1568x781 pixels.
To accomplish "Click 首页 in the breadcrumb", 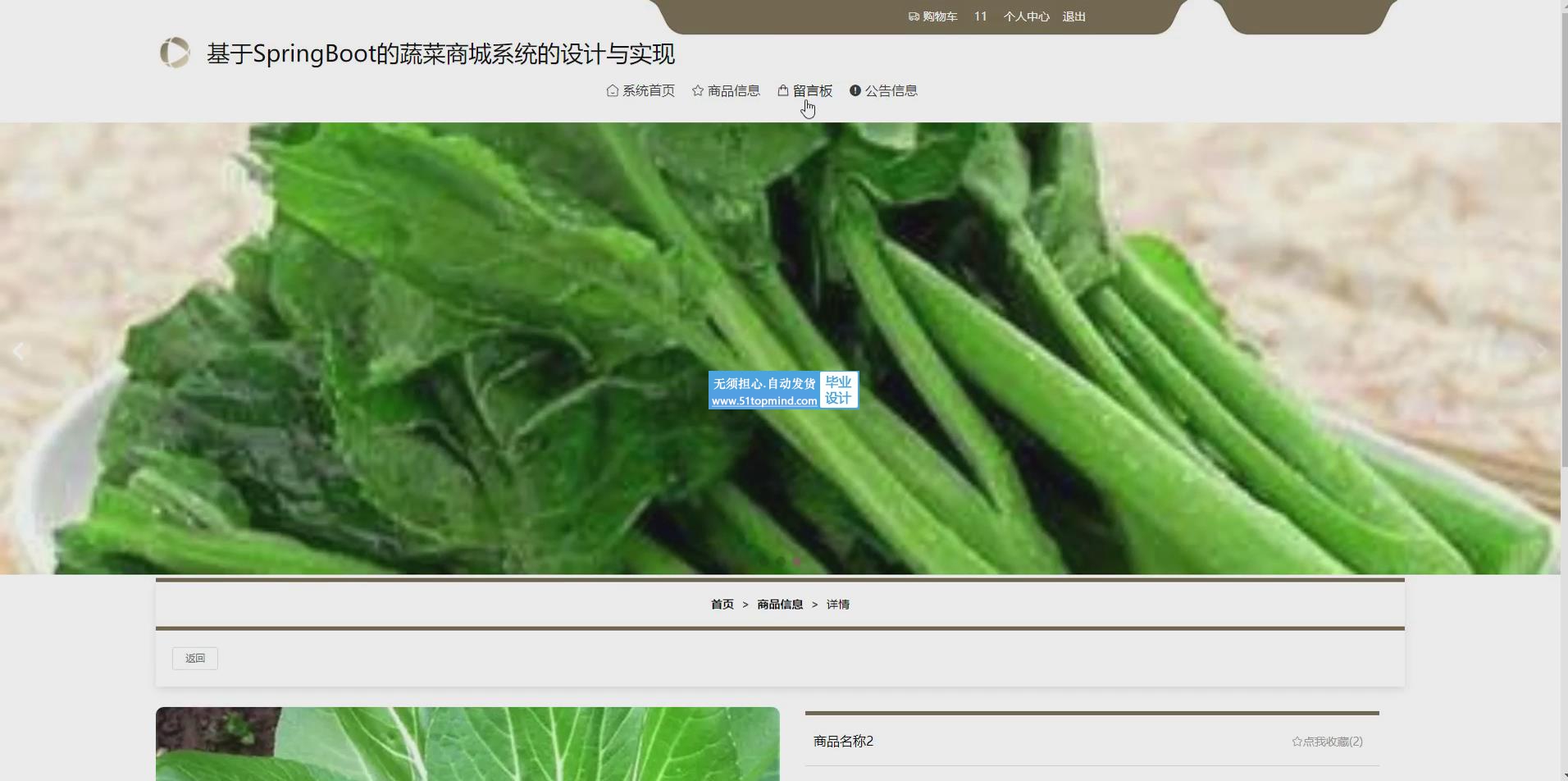I will 722,605.
